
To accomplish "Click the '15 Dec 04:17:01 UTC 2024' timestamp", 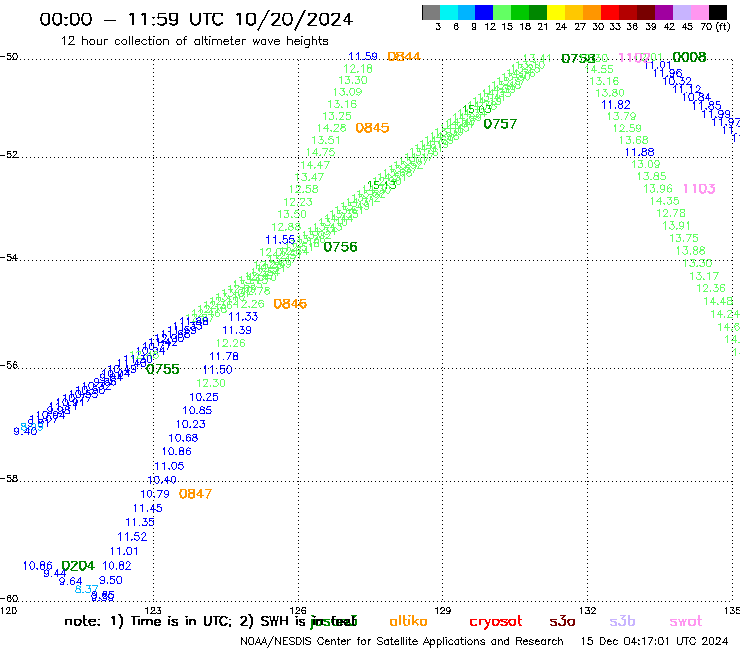I will pyautogui.click(x=655, y=641).
